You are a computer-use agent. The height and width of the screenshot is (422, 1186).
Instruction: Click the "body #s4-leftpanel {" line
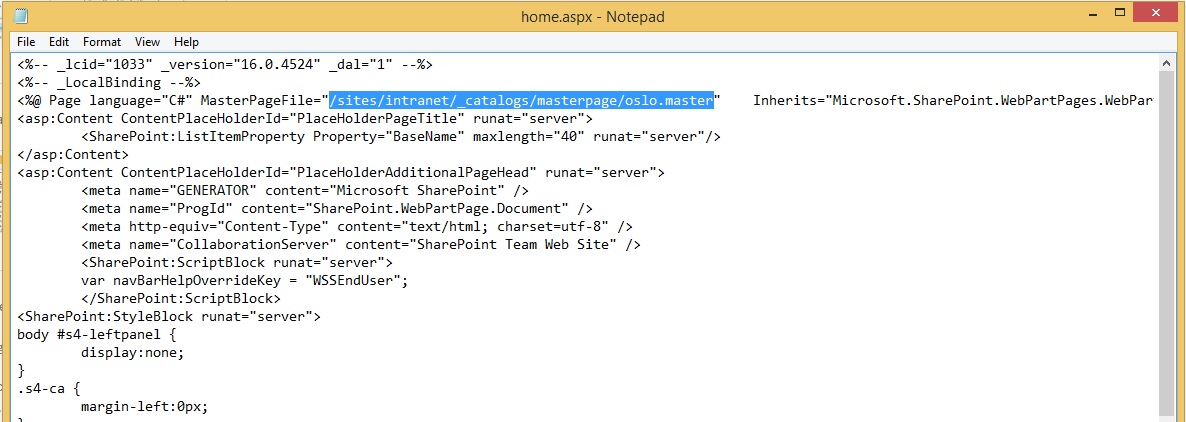point(97,335)
